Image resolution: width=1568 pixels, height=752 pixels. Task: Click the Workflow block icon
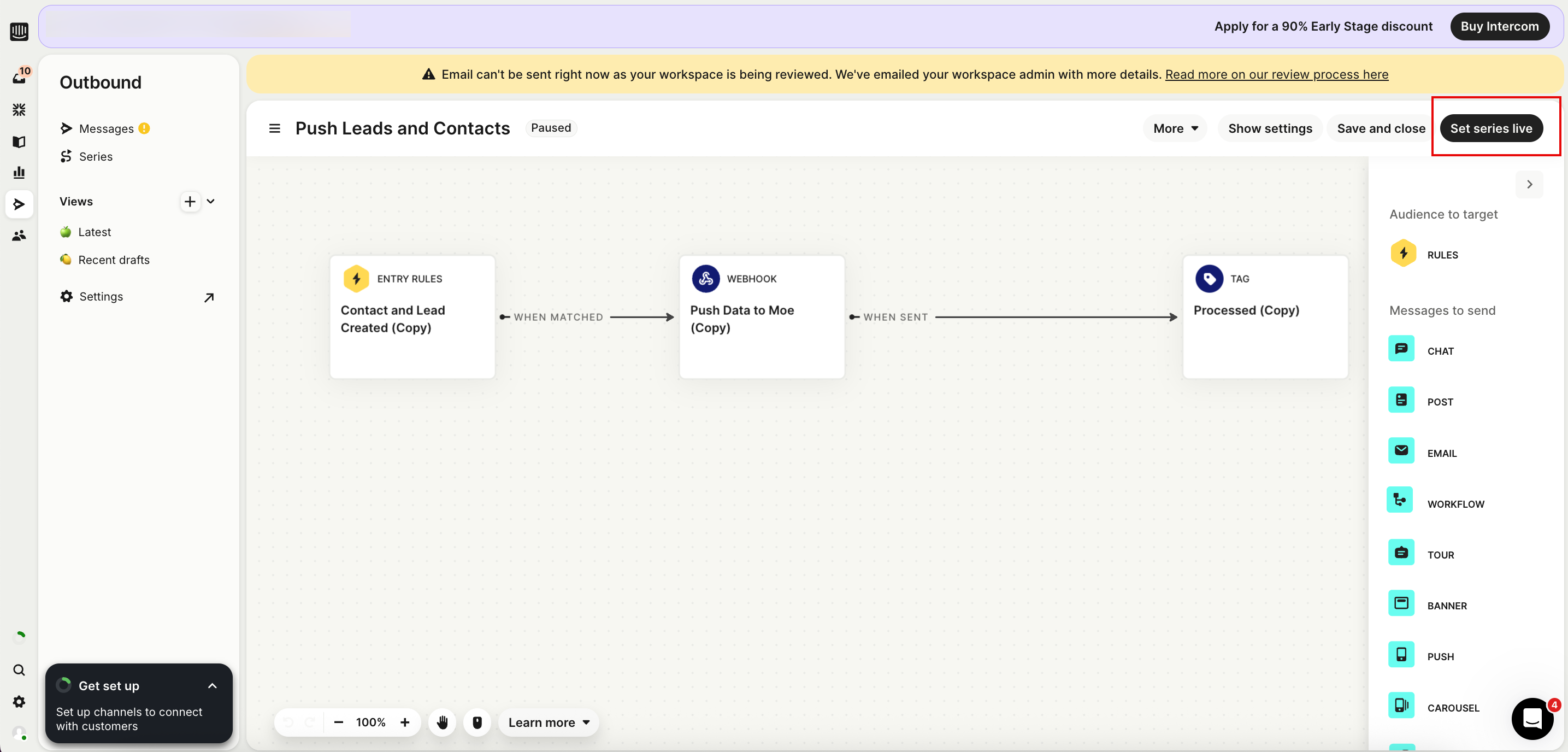(1400, 501)
